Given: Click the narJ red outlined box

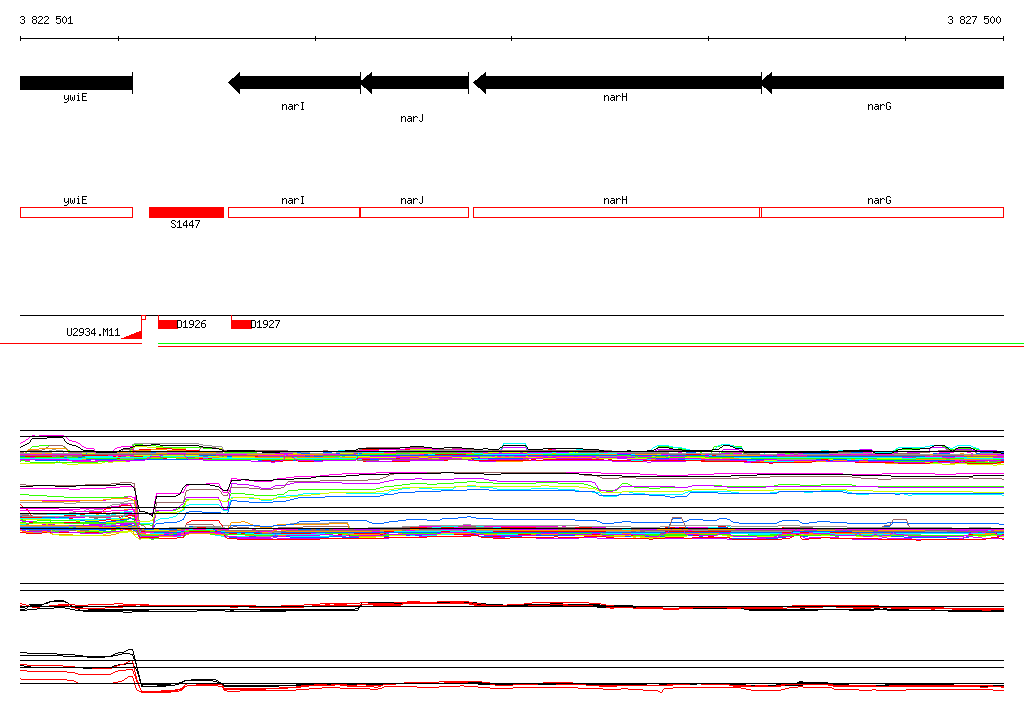Looking at the screenshot, I should pos(415,212).
